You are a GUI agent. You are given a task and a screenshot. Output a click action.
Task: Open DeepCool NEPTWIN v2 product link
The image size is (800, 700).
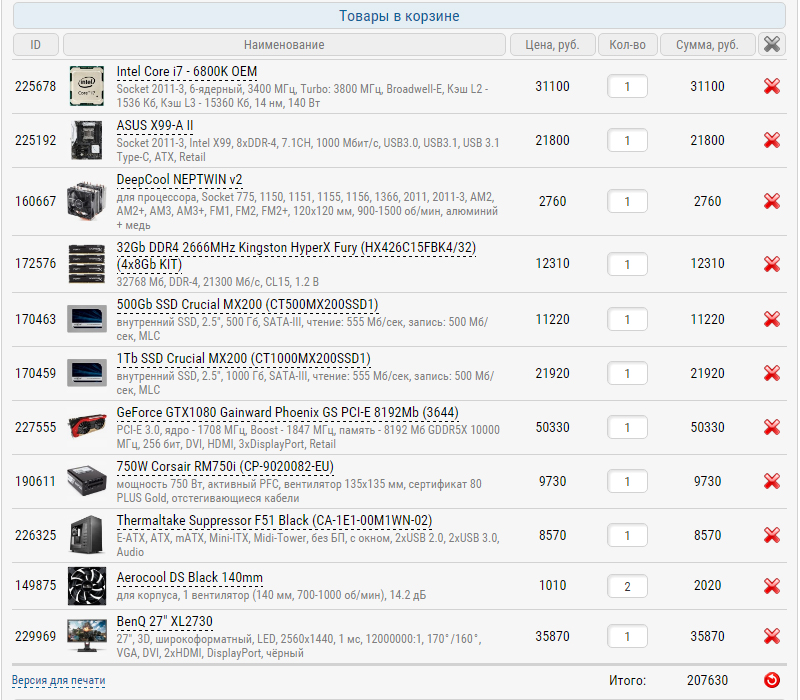click(179, 180)
